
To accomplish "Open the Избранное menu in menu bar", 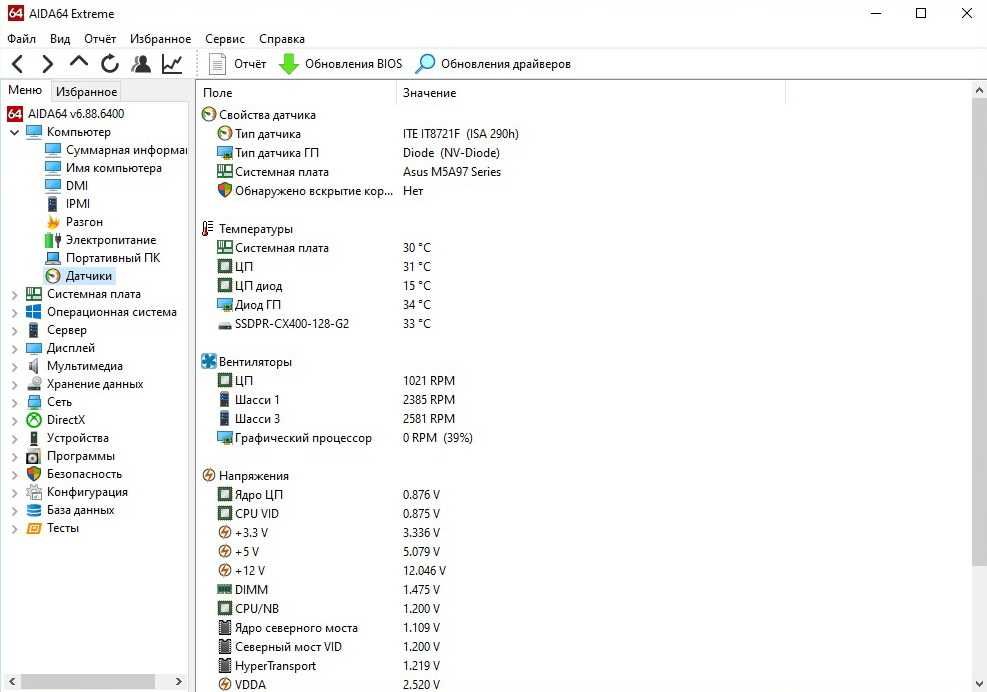I will click(x=161, y=39).
